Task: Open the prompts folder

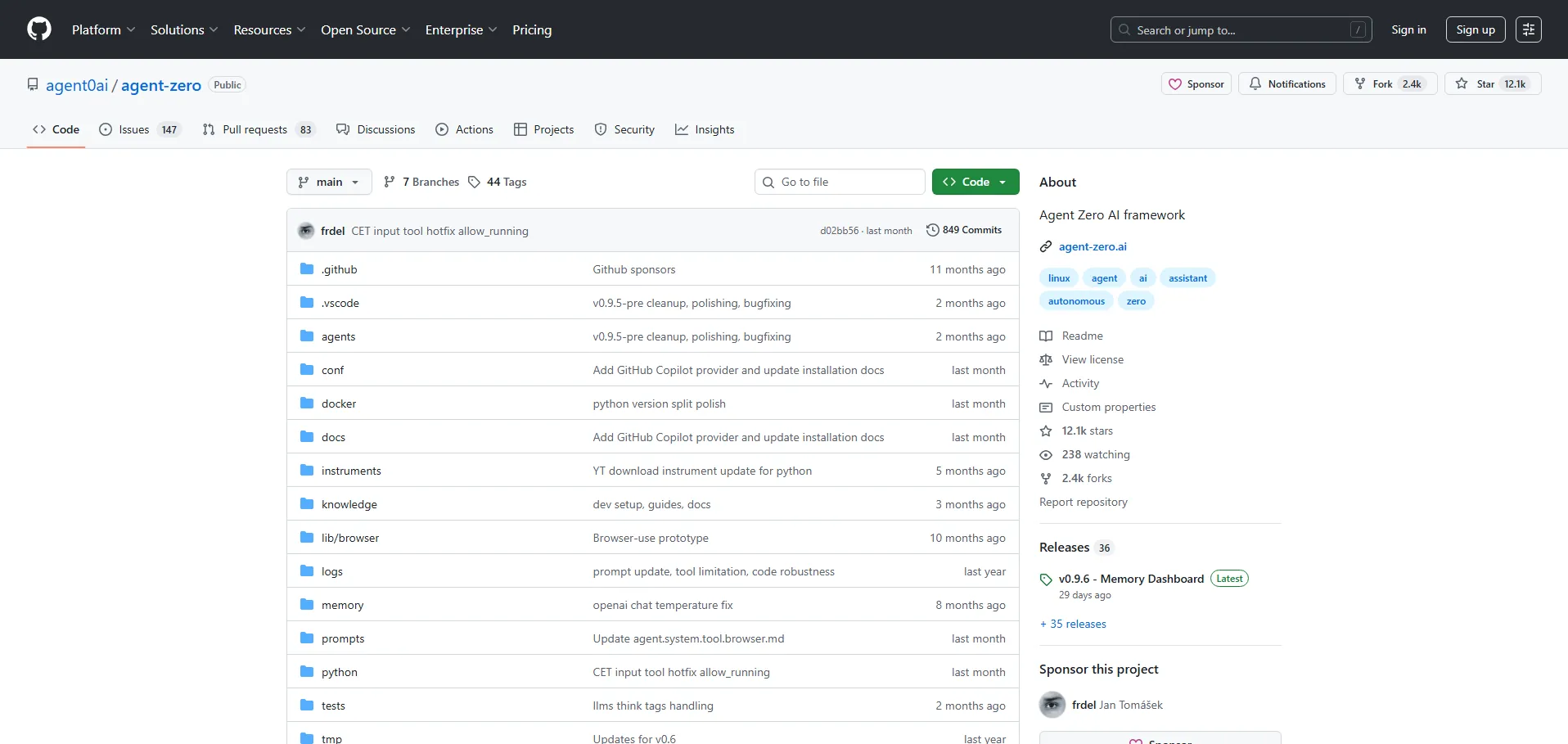Action: (343, 638)
